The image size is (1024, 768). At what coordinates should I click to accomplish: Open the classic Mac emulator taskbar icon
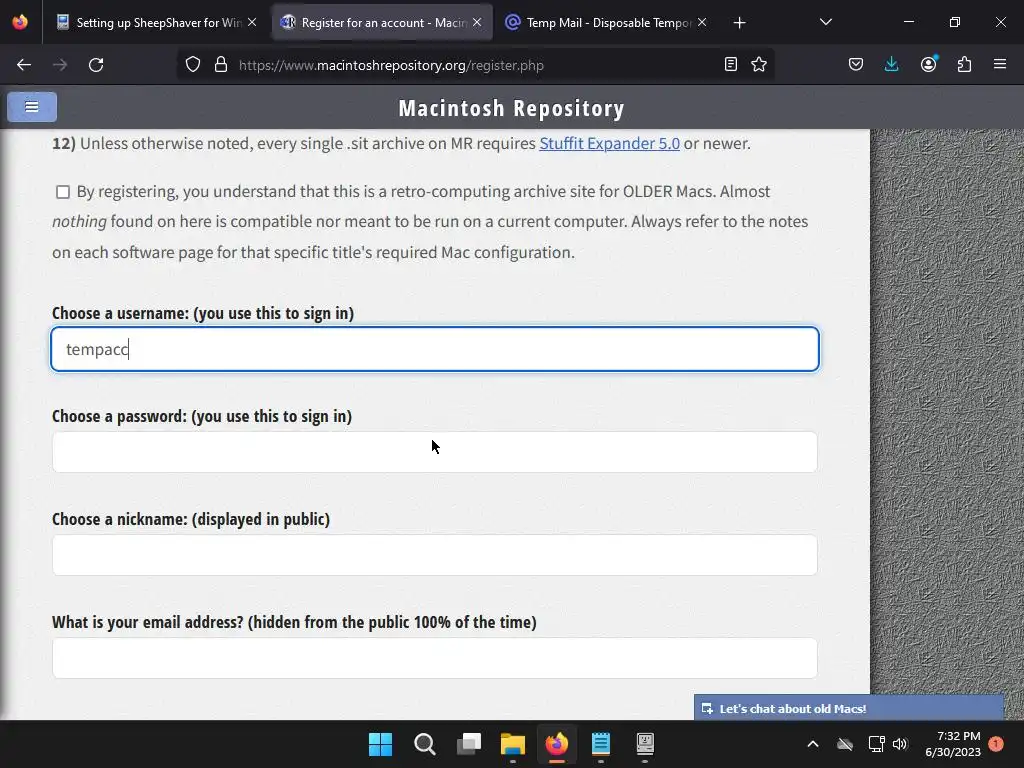pos(645,744)
